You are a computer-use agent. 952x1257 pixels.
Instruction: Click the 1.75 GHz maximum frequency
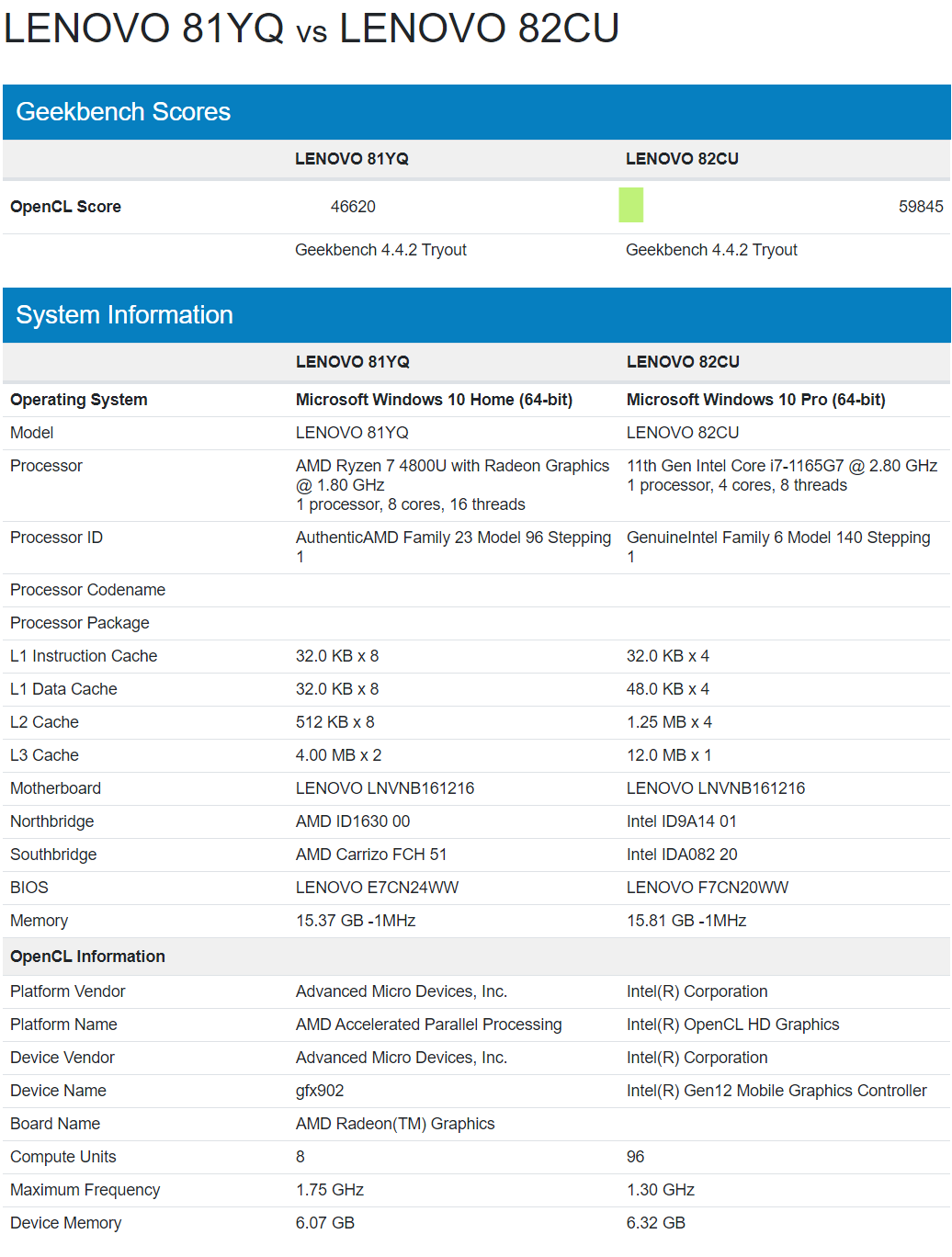tap(330, 1190)
